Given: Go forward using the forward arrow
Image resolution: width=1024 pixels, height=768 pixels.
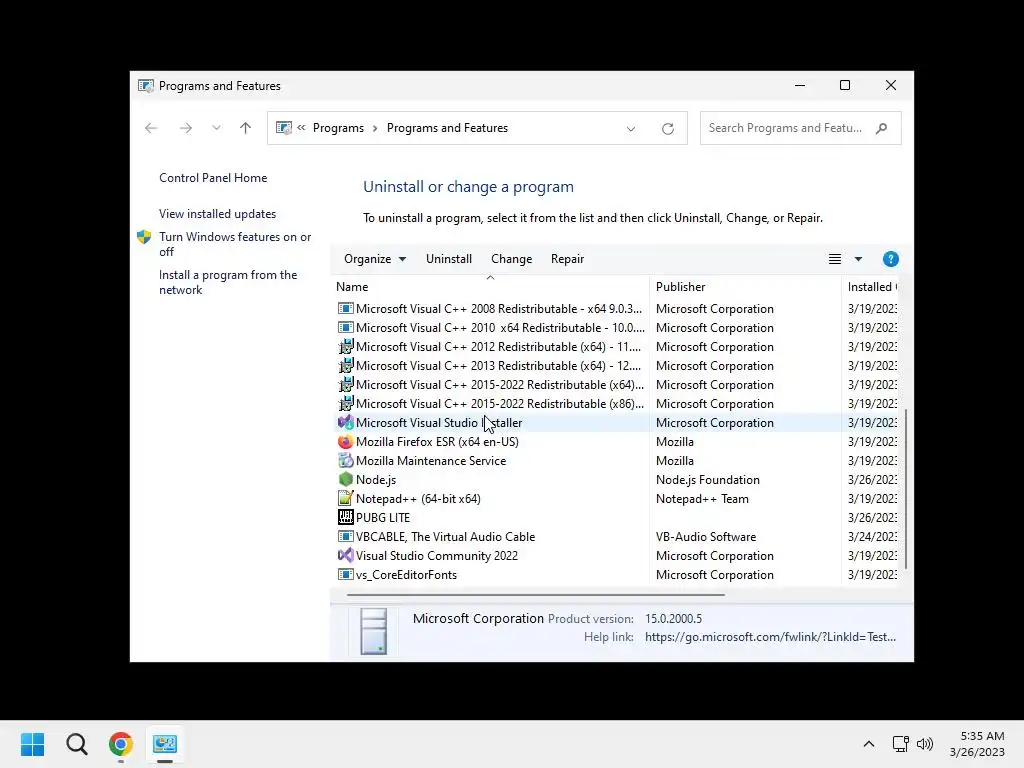Looking at the screenshot, I should click(x=185, y=128).
